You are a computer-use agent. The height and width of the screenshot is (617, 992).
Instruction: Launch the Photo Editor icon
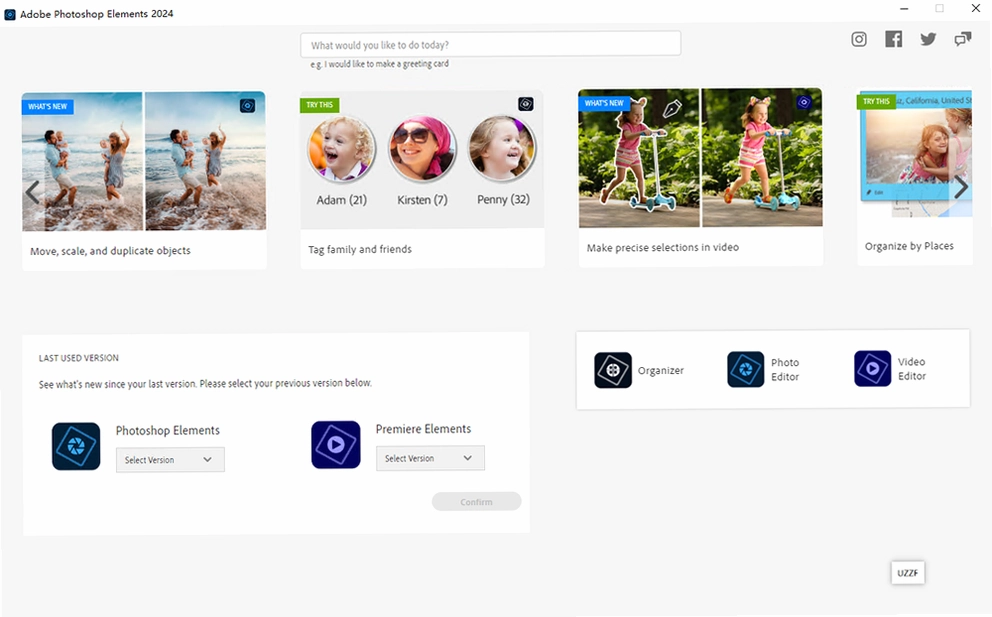pos(745,370)
